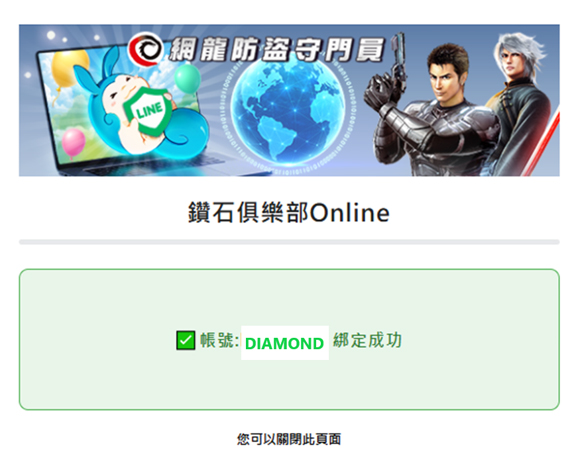Viewport: 579px width, 457px height.
Task: Click the banner title 網龍防盜守門員
Action: 277,49
